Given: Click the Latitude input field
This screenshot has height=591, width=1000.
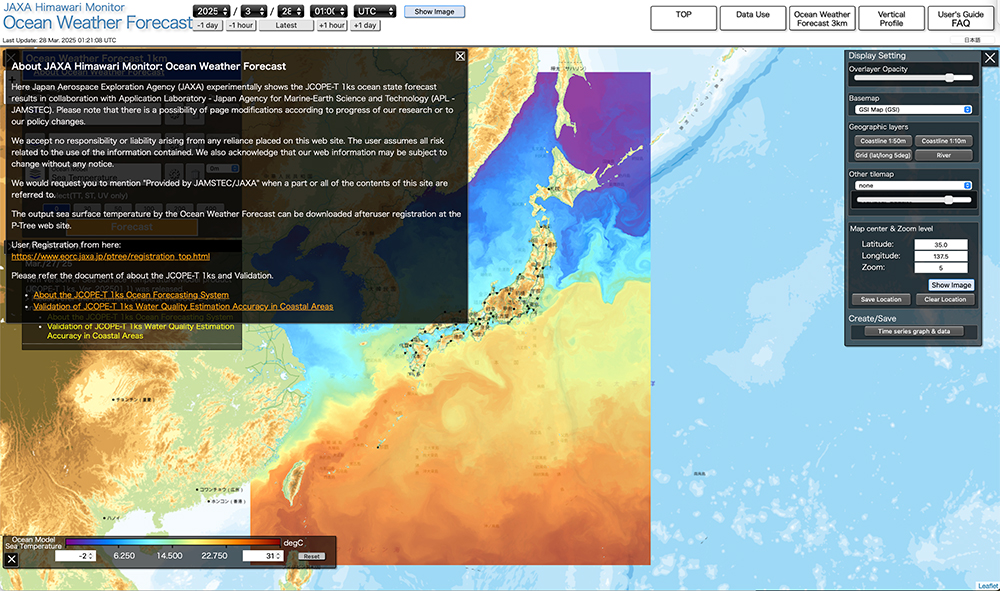Looking at the screenshot, I should [x=941, y=244].
